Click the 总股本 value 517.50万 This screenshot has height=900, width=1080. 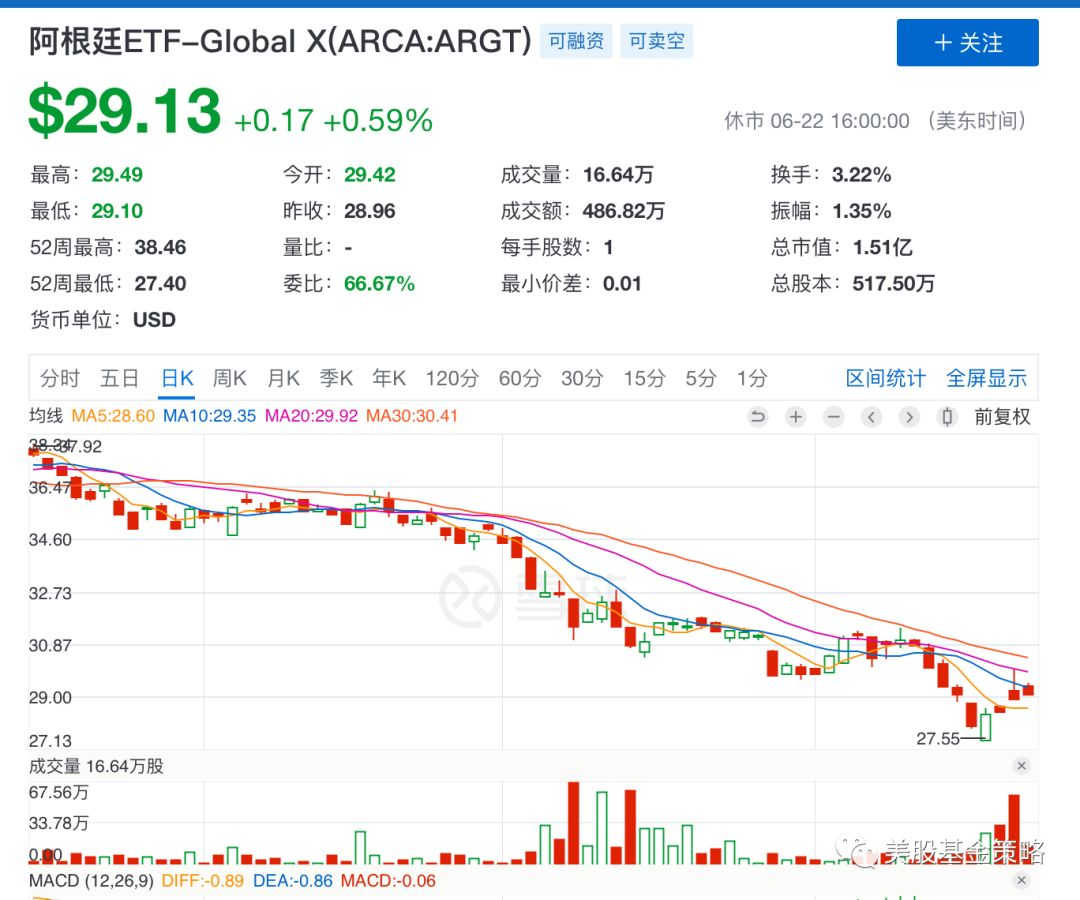click(893, 284)
